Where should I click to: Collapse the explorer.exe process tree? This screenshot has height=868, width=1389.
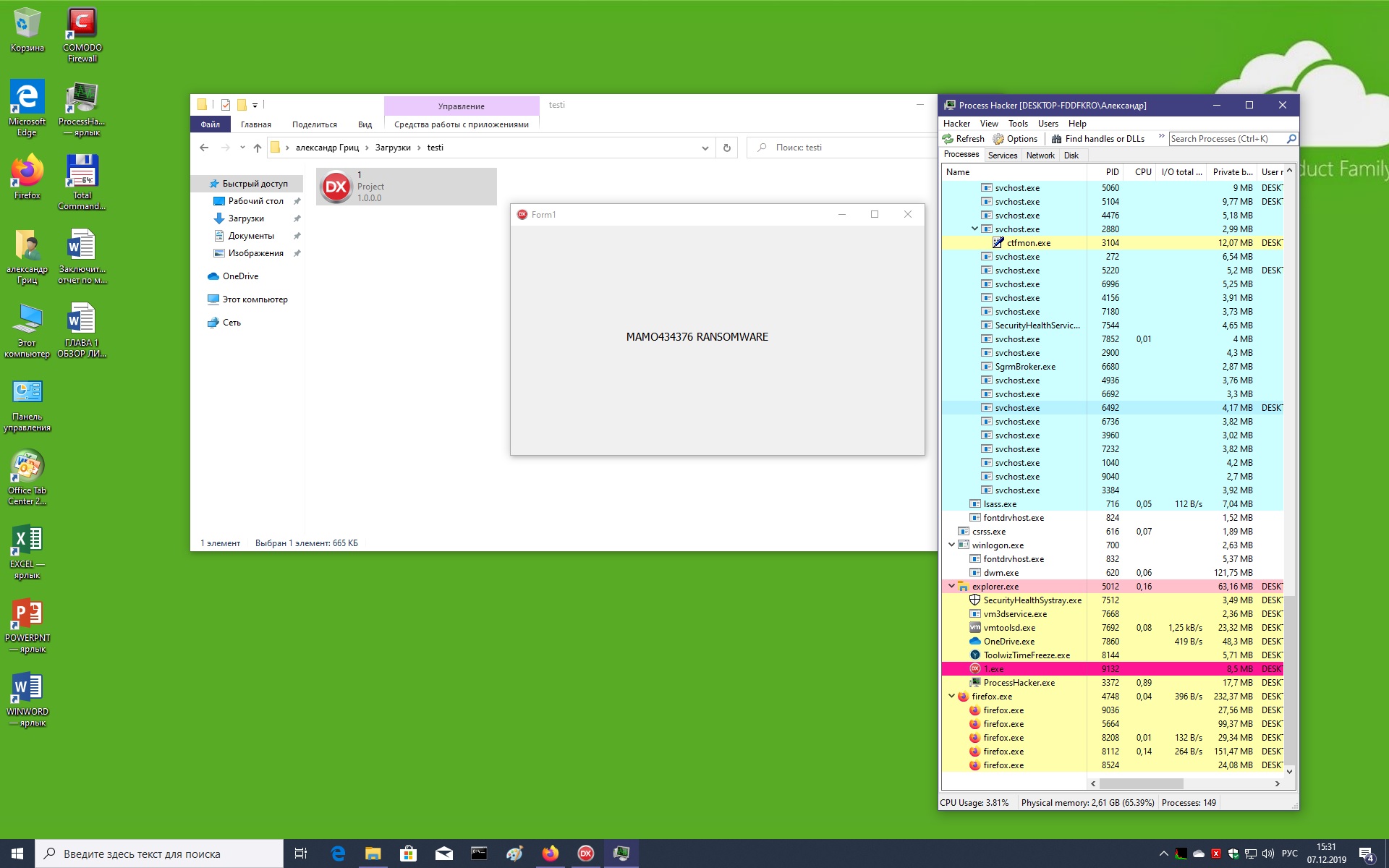[951, 587]
